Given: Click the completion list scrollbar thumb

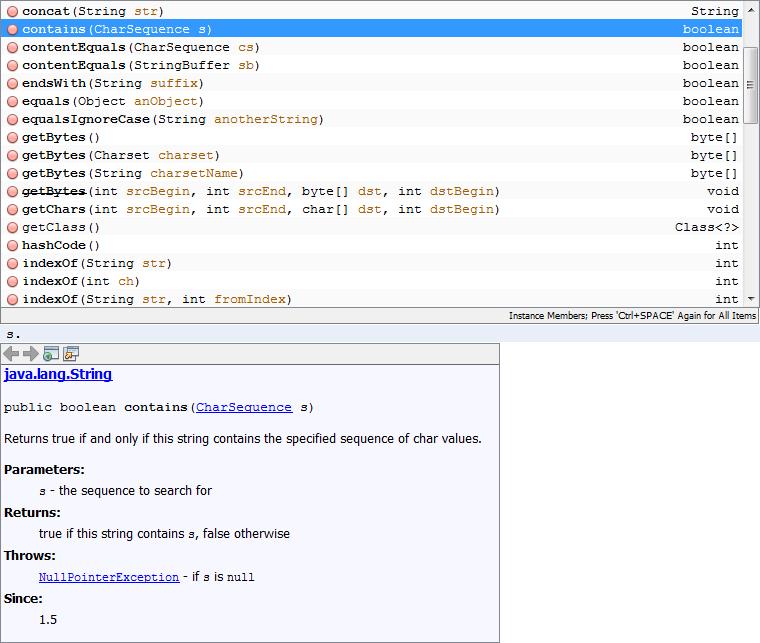Looking at the screenshot, I should (x=750, y=85).
